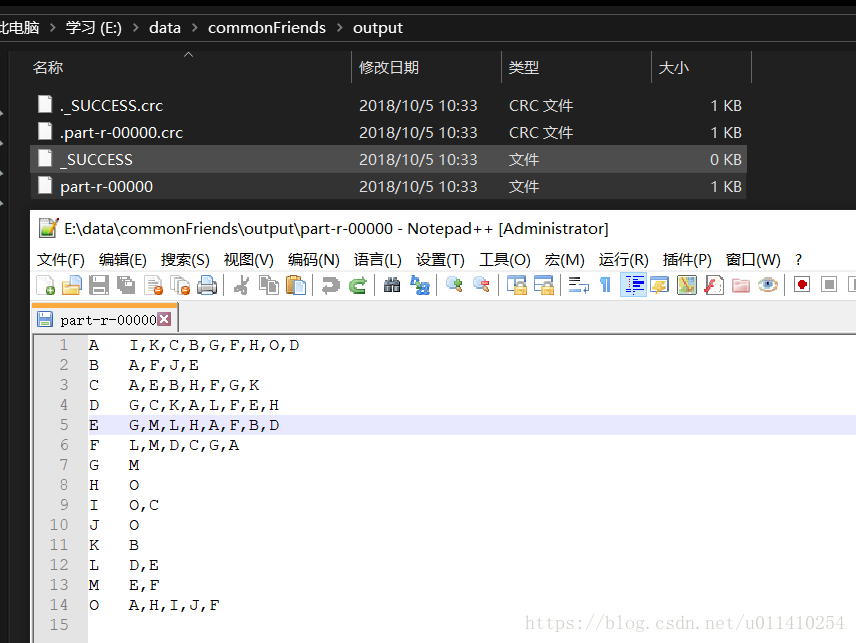The height and width of the screenshot is (643, 856).
Task: Select the part-r-00000 file in Explorer
Action: pyautogui.click(x=388, y=187)
